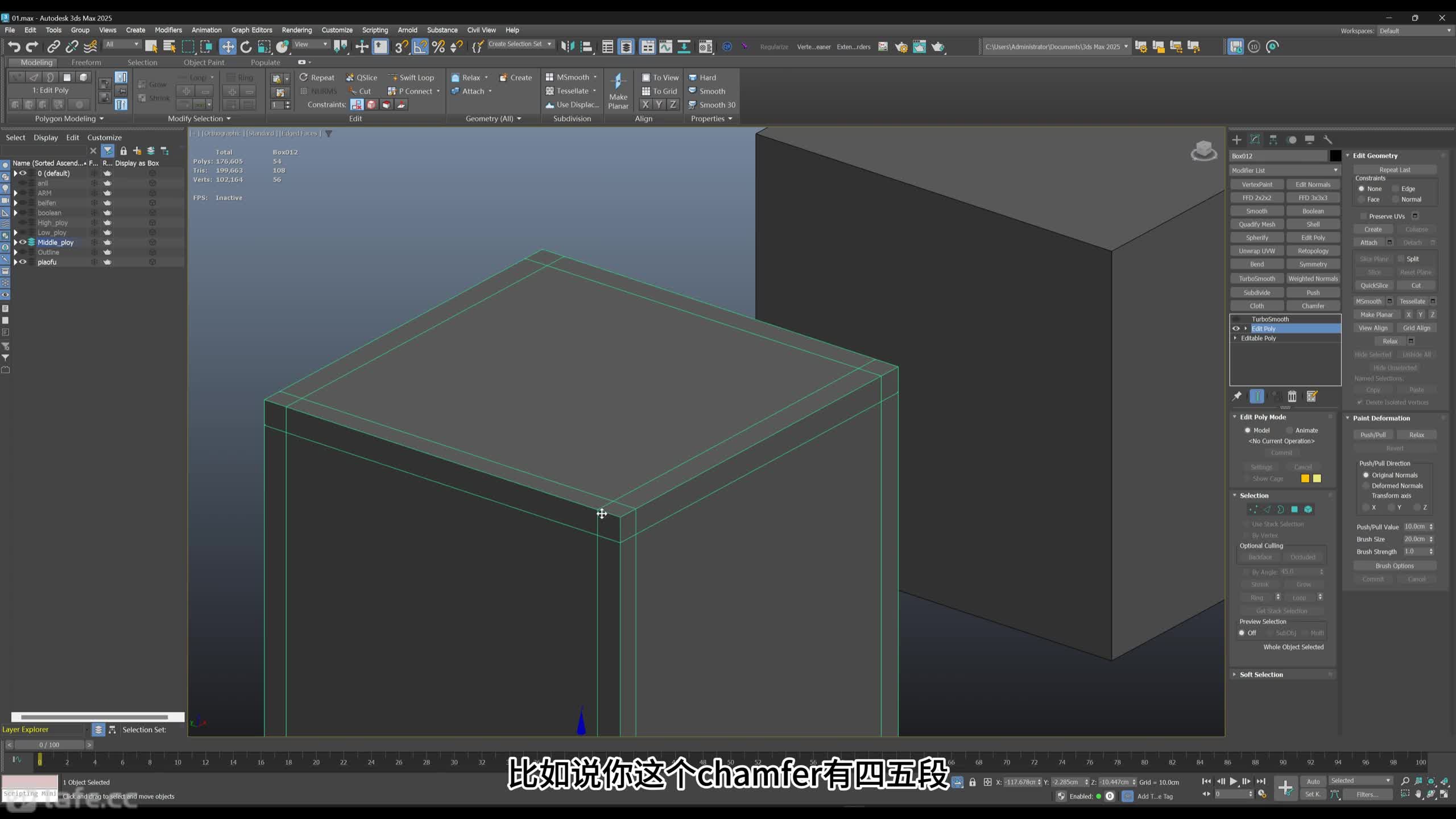Select Vertex sub-object level icon
Viewport: 1456px width, 819px height.
coord(1253,510)
